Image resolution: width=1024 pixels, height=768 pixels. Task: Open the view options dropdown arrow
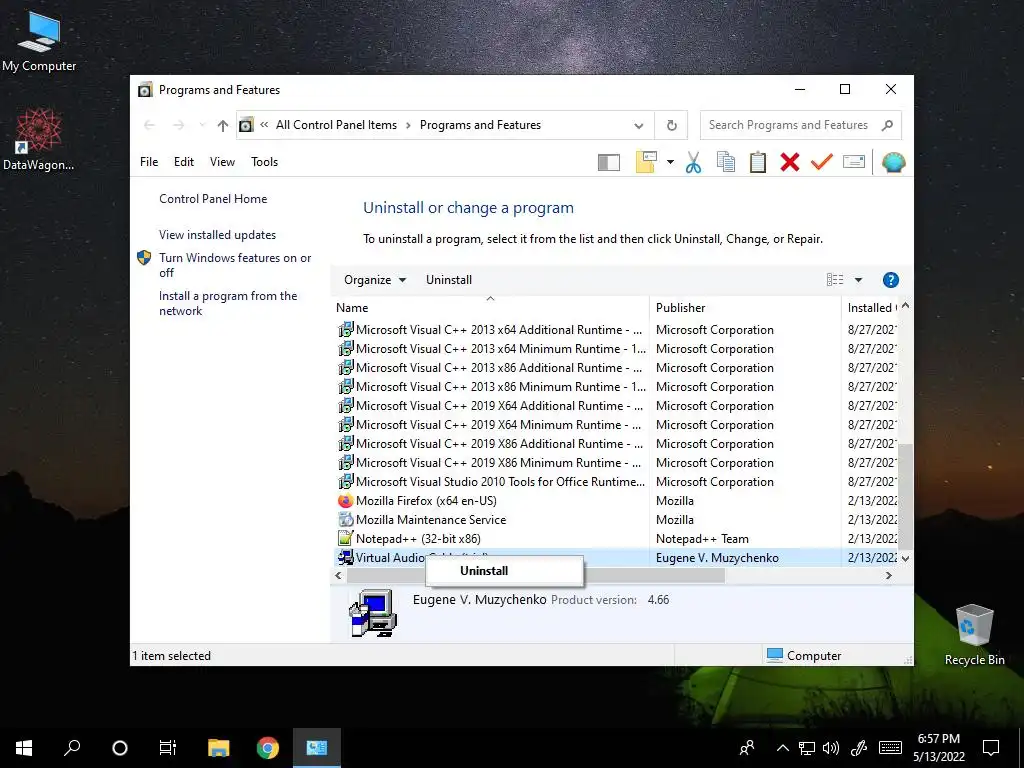[x=859, y=280]
